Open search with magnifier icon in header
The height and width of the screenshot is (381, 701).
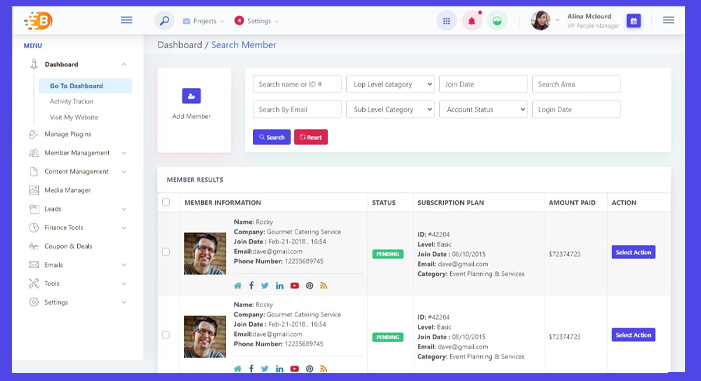click(x=165, y=21)
